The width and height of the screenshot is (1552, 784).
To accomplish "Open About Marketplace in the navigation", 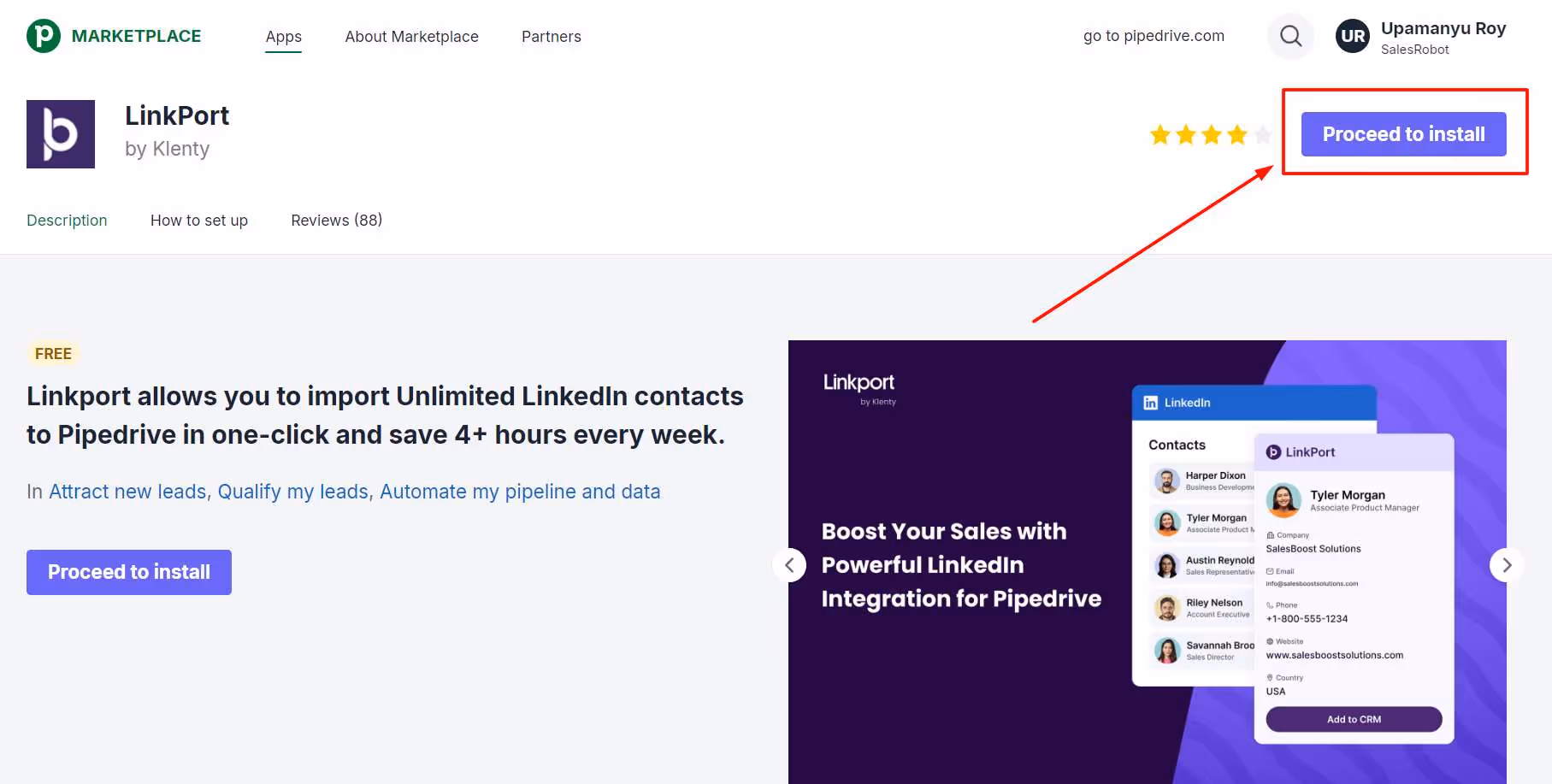I will click(411, 36).
